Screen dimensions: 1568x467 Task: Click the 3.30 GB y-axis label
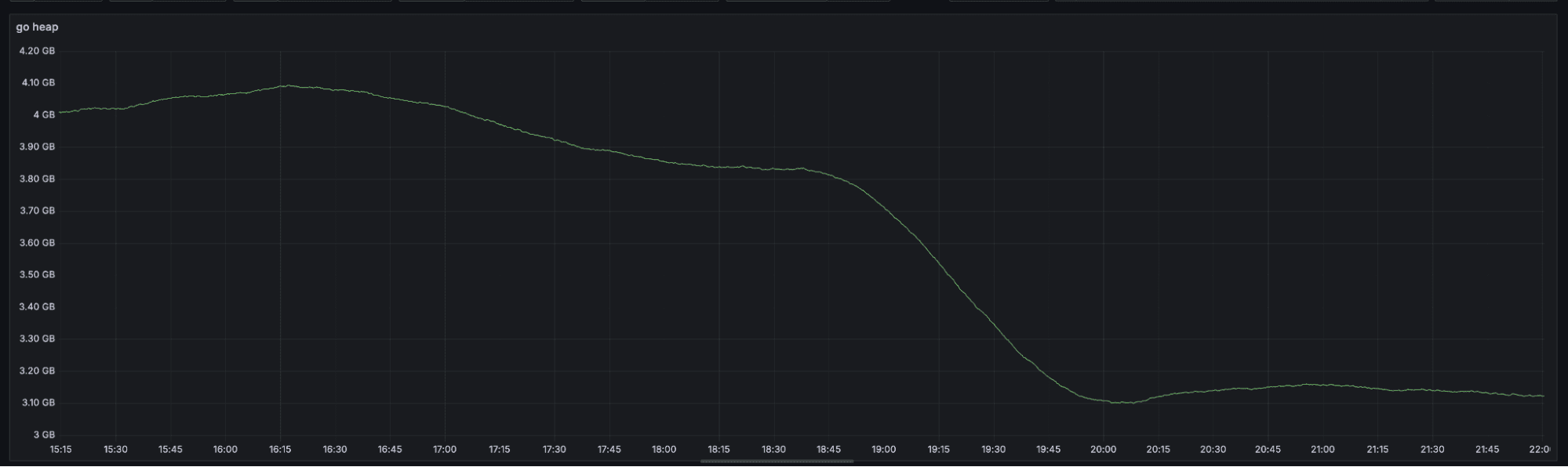(37, 338)
